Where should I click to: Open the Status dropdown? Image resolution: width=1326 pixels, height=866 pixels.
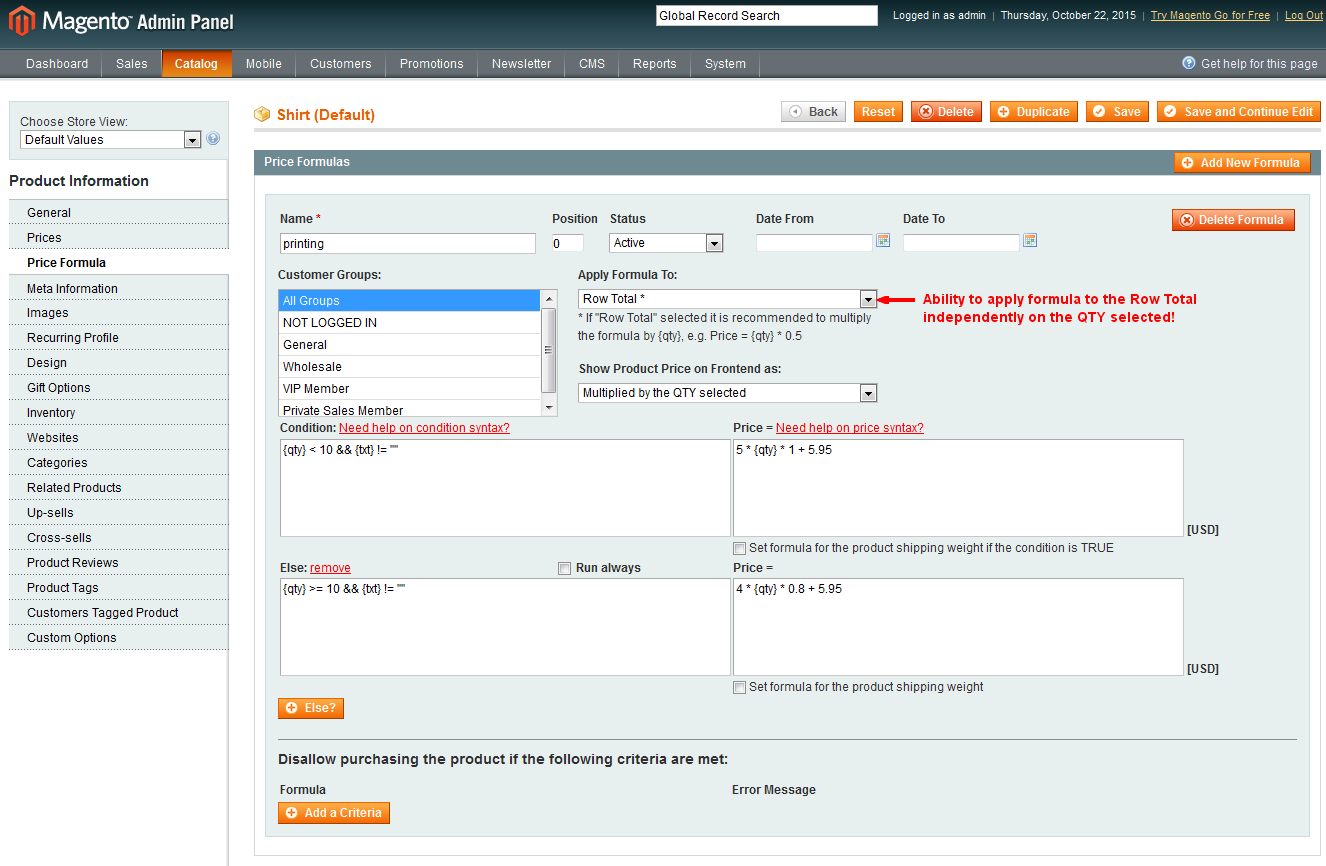(666, 243)
